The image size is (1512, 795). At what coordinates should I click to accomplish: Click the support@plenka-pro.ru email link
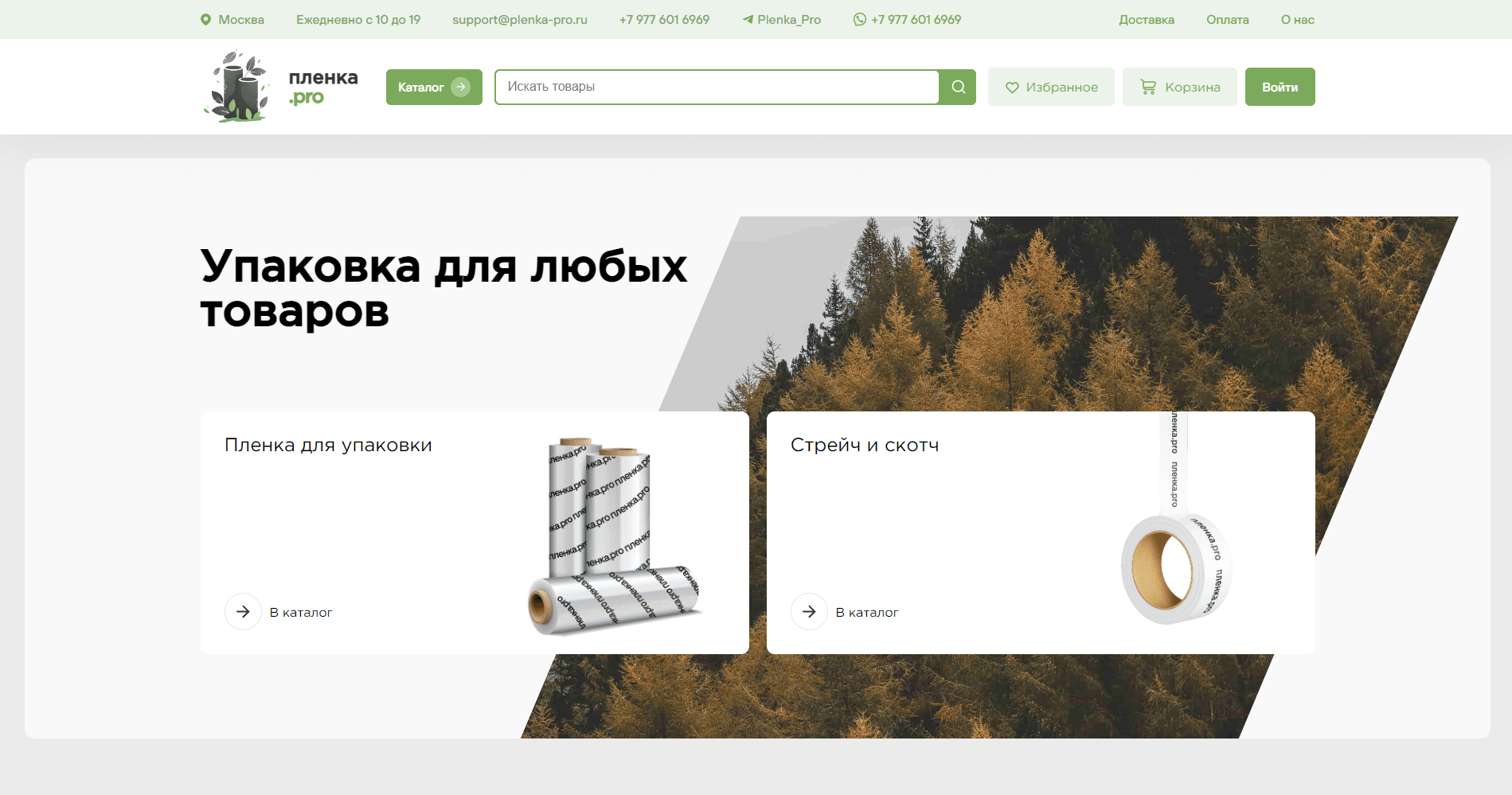[x=520, y=20]
